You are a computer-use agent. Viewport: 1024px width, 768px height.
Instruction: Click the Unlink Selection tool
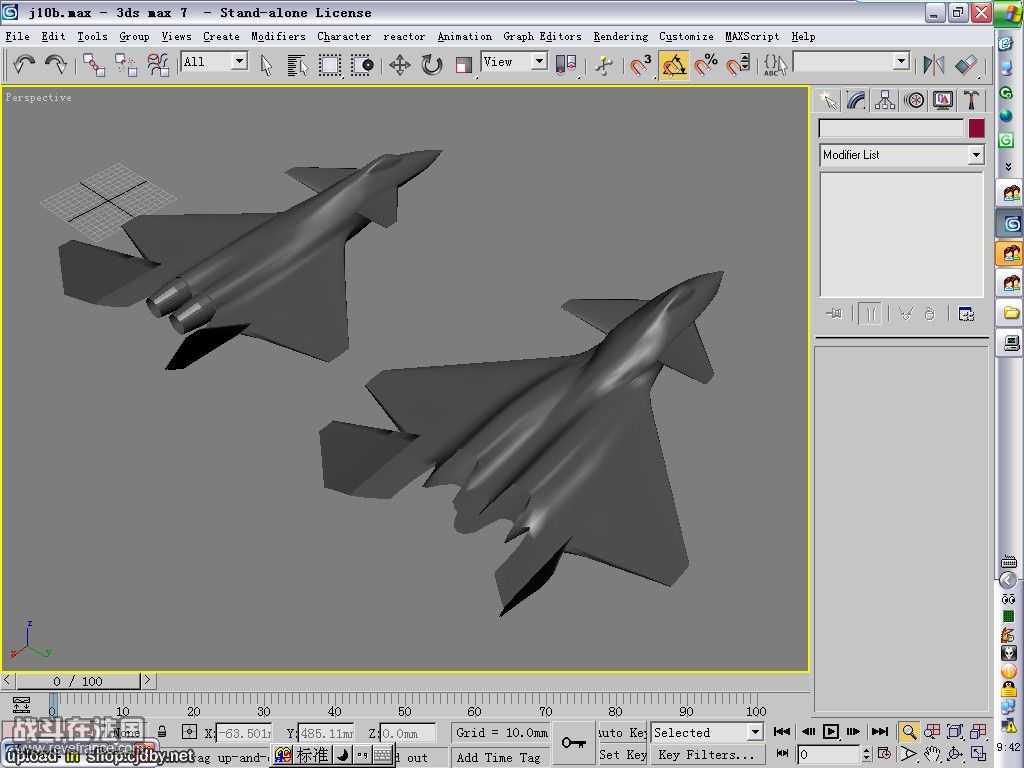pos(126,65)
